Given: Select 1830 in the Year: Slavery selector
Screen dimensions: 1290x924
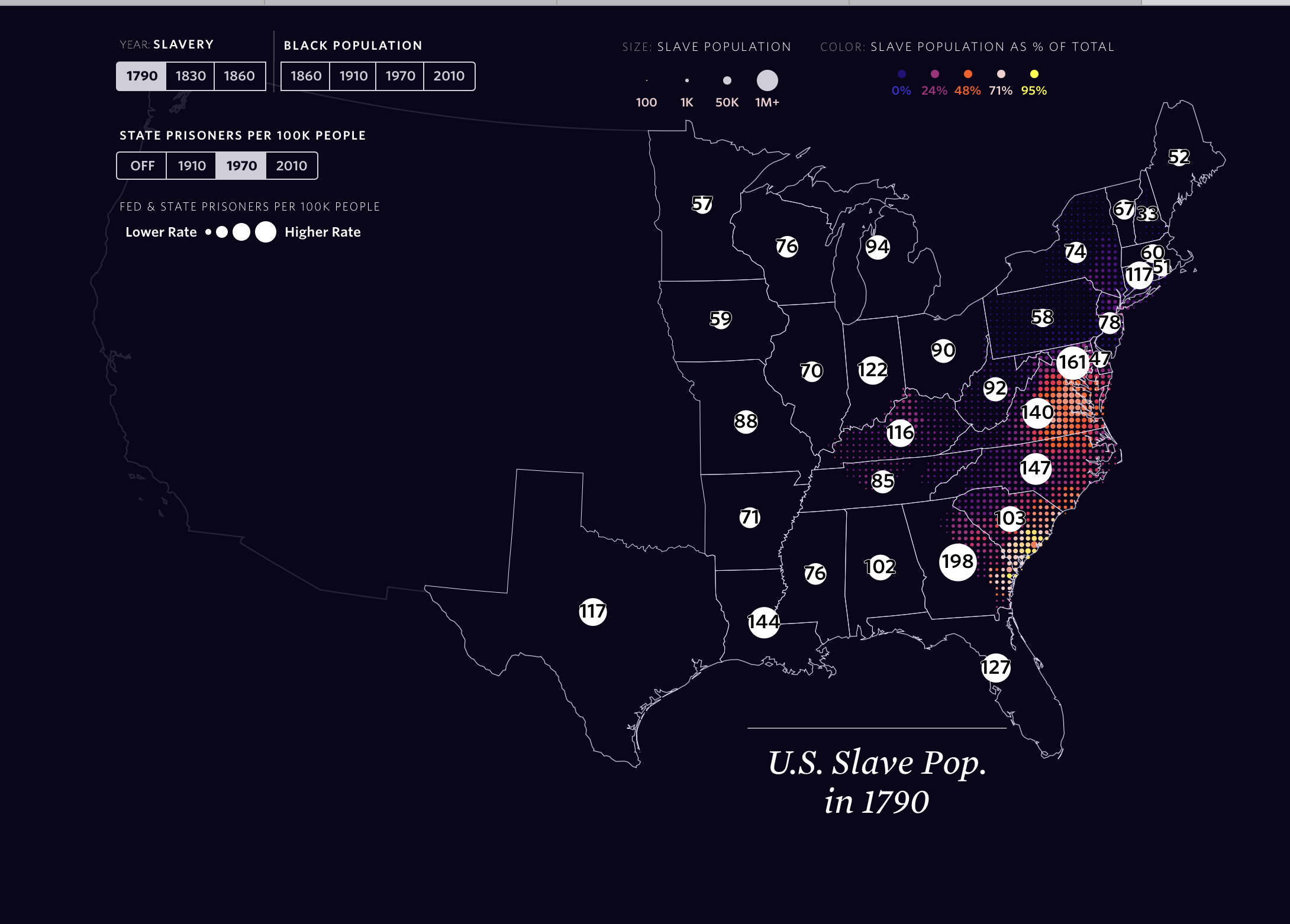Looking at the screenshot, I should click(x=191, y=76).
